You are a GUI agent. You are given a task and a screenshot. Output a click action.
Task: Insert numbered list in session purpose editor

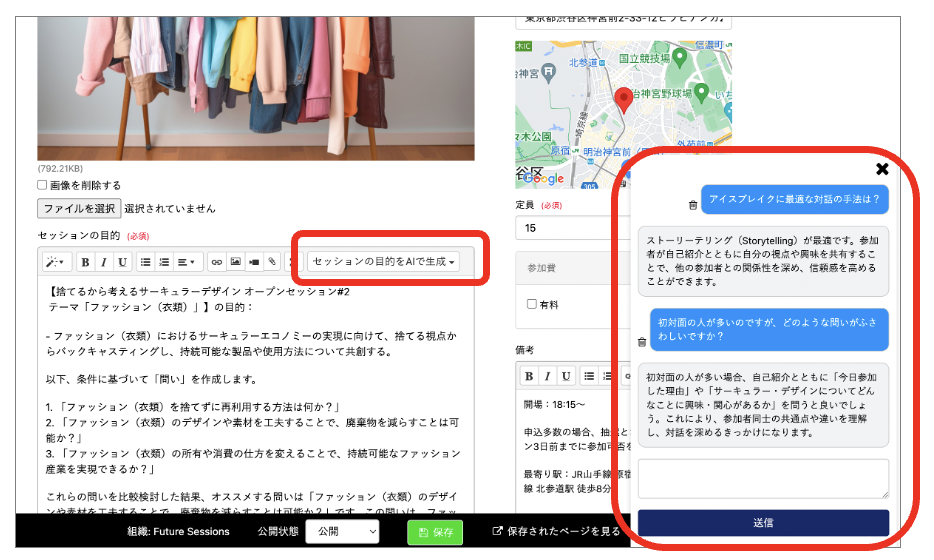click(x=164, y=262)
